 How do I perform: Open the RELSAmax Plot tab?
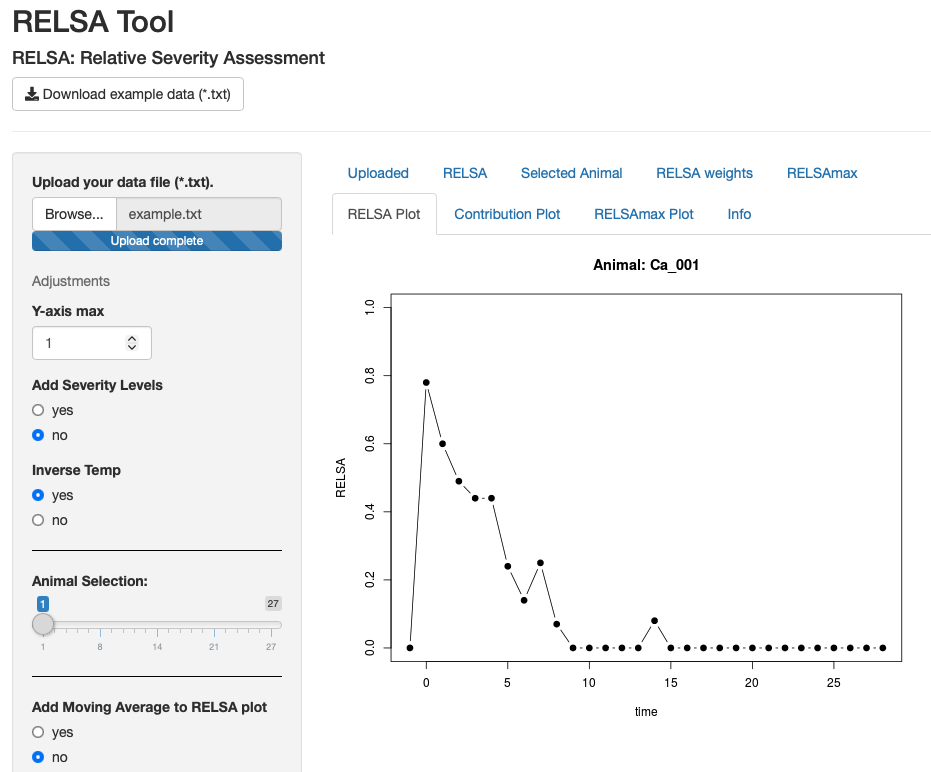pyautogui.click(x=643, y=214)
